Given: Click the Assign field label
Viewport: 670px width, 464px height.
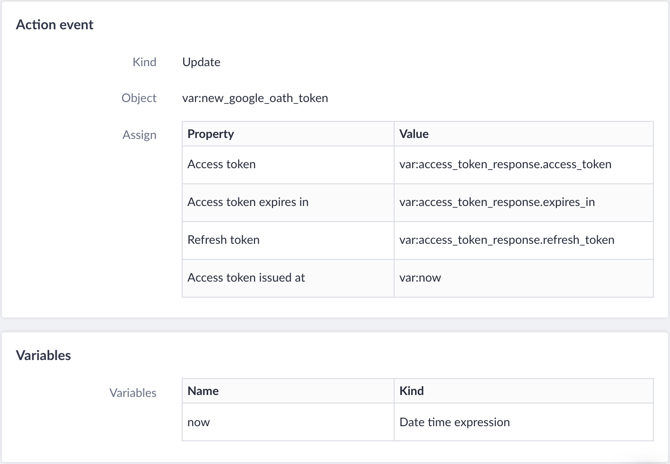Looking at the screenshot, I should tap(139, 135).
